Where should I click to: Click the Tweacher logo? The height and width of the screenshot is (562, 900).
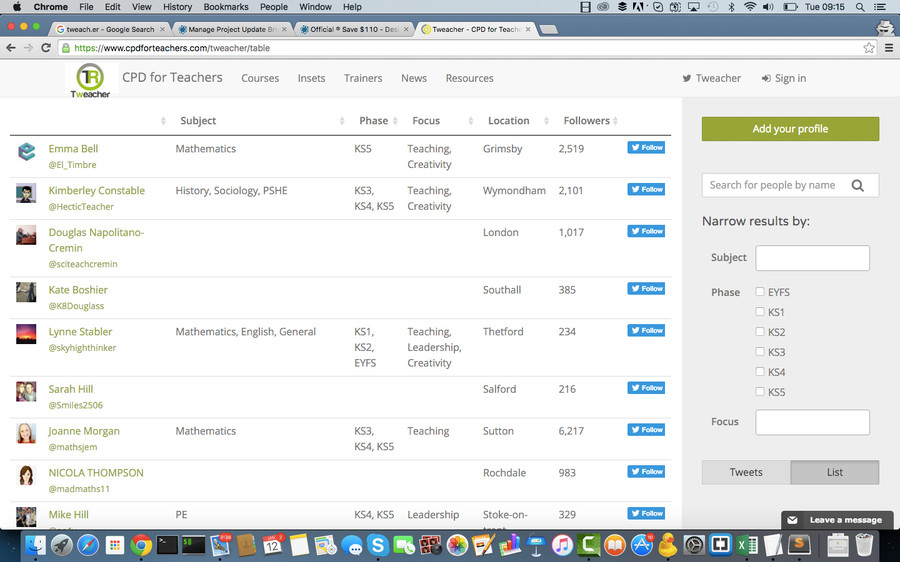click(90, 80)
